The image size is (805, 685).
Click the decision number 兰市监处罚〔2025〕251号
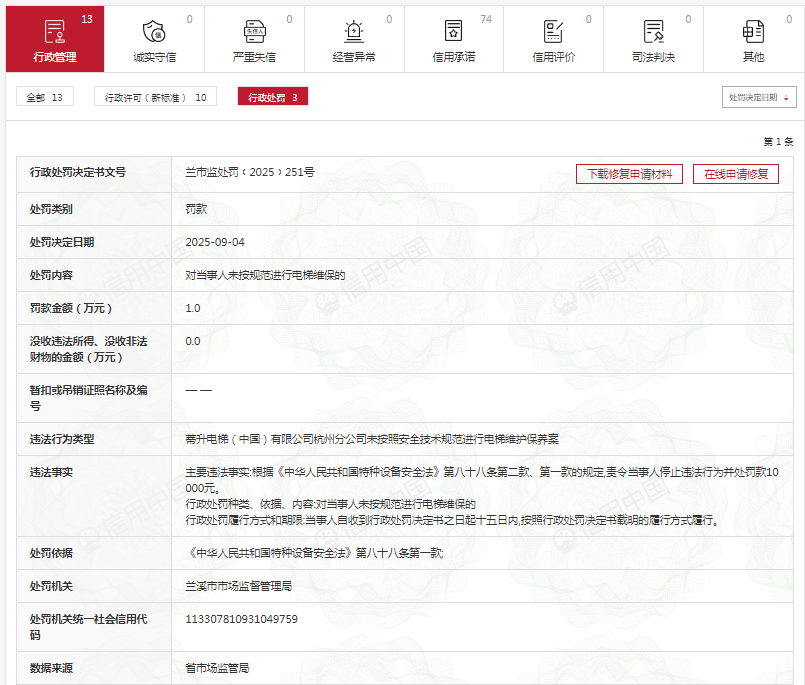(x=250, y=173)
